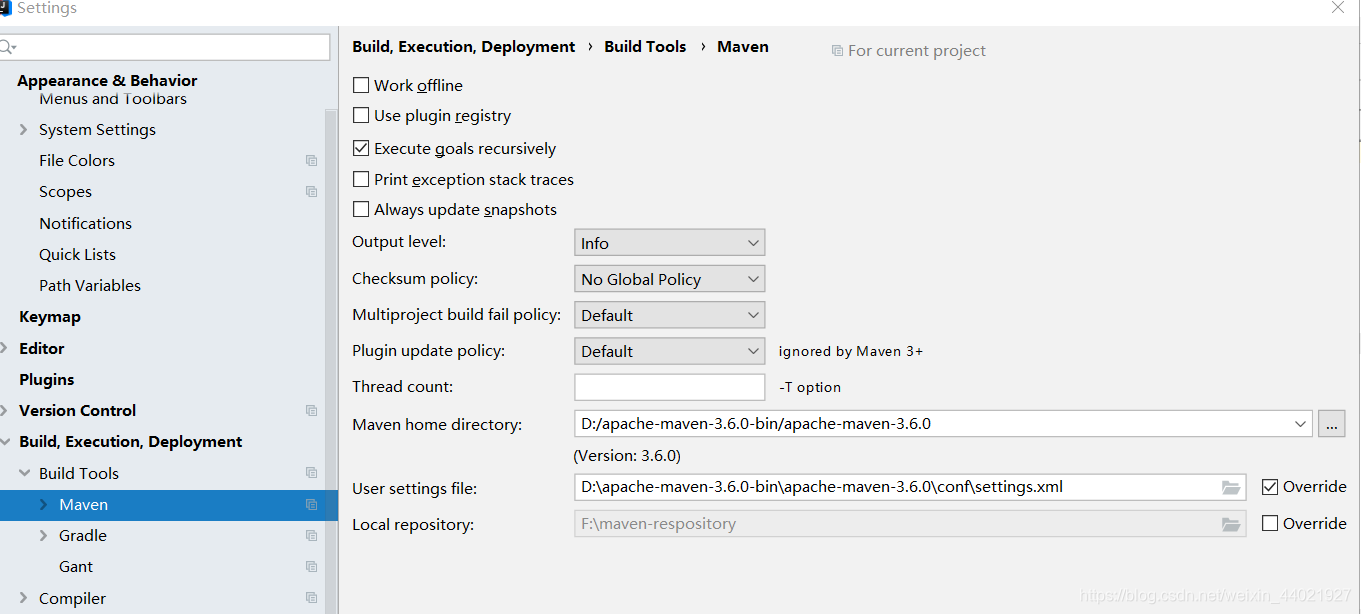
Task: Expand the Compiler tree node arrow
Action: 24,598
